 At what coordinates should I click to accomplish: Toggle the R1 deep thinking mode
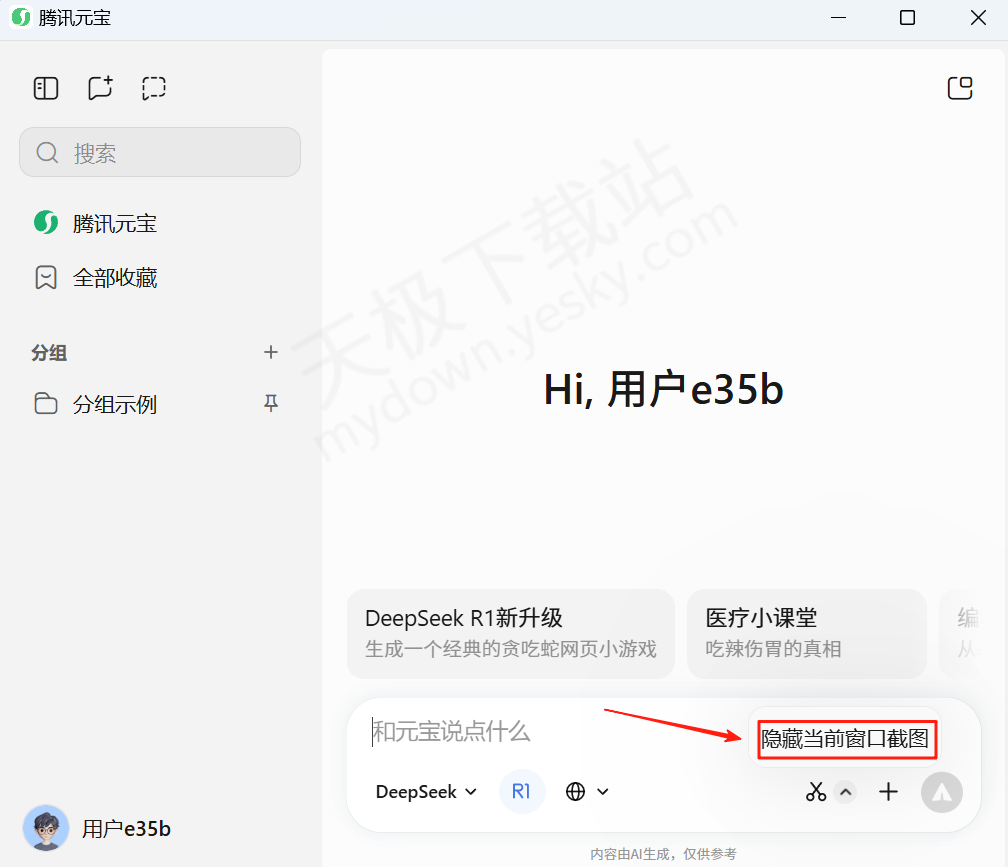click(x=521, y=791)
